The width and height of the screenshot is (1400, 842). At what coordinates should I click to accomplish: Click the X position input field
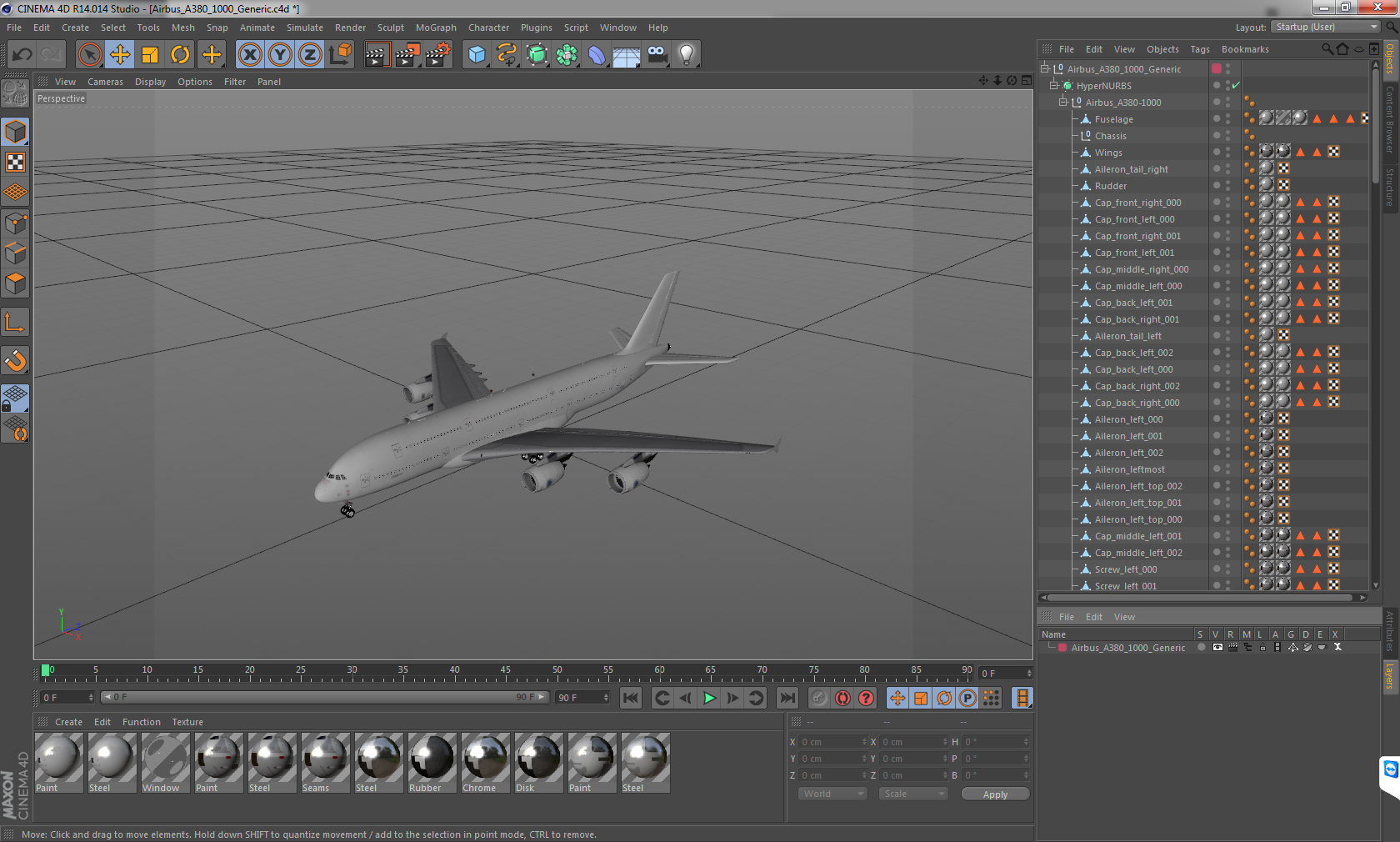point(832,741)
